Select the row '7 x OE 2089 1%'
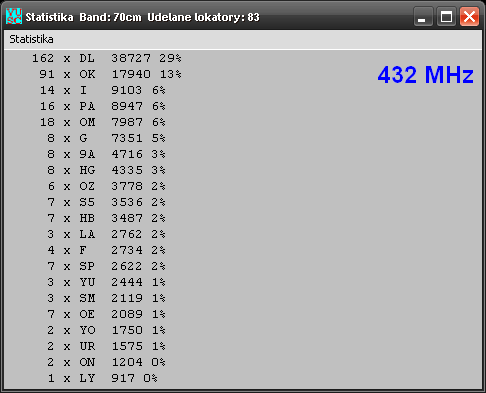This screenshot has width=486, height=393. (106, 314)
